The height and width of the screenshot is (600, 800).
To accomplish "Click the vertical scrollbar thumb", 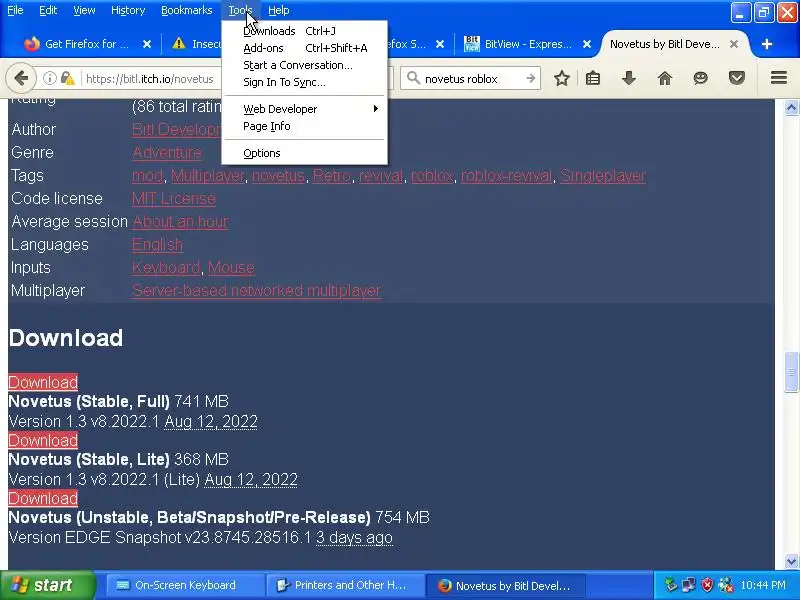I will pos(791,372).
